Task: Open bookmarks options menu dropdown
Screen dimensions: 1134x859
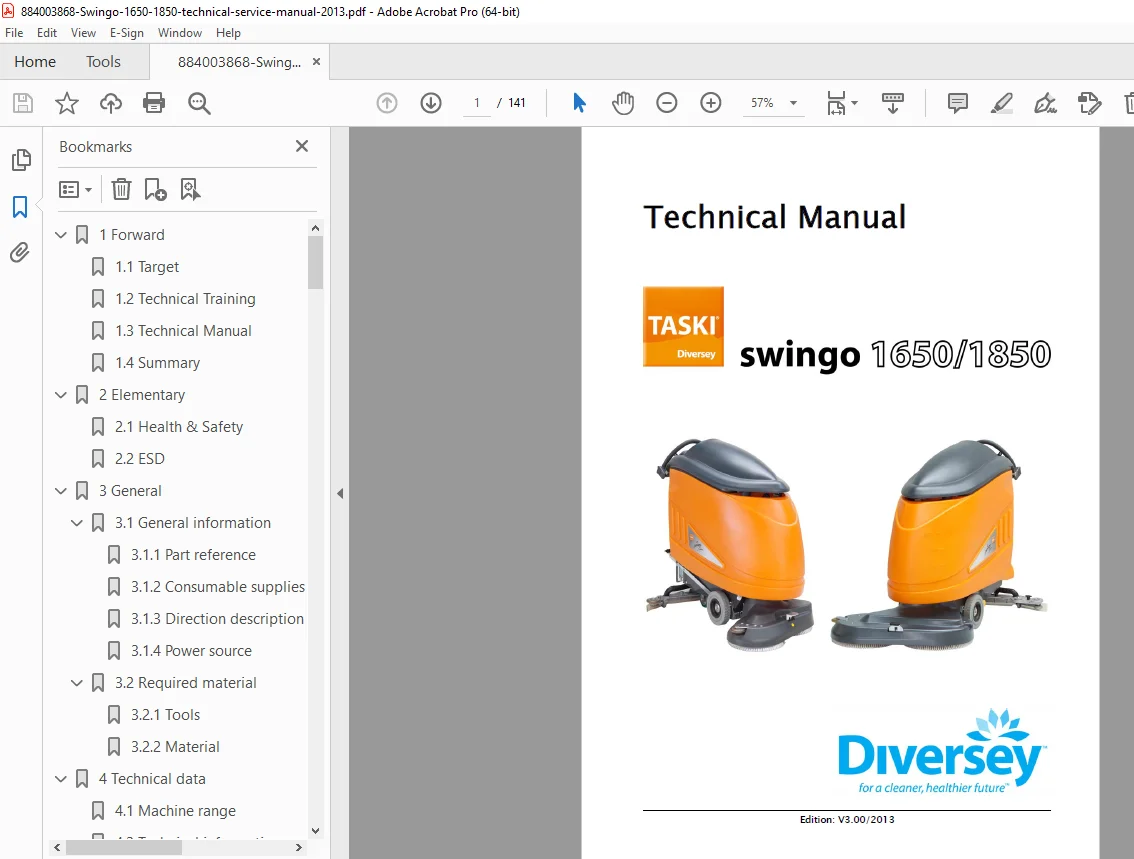Action: click(75, 189)
